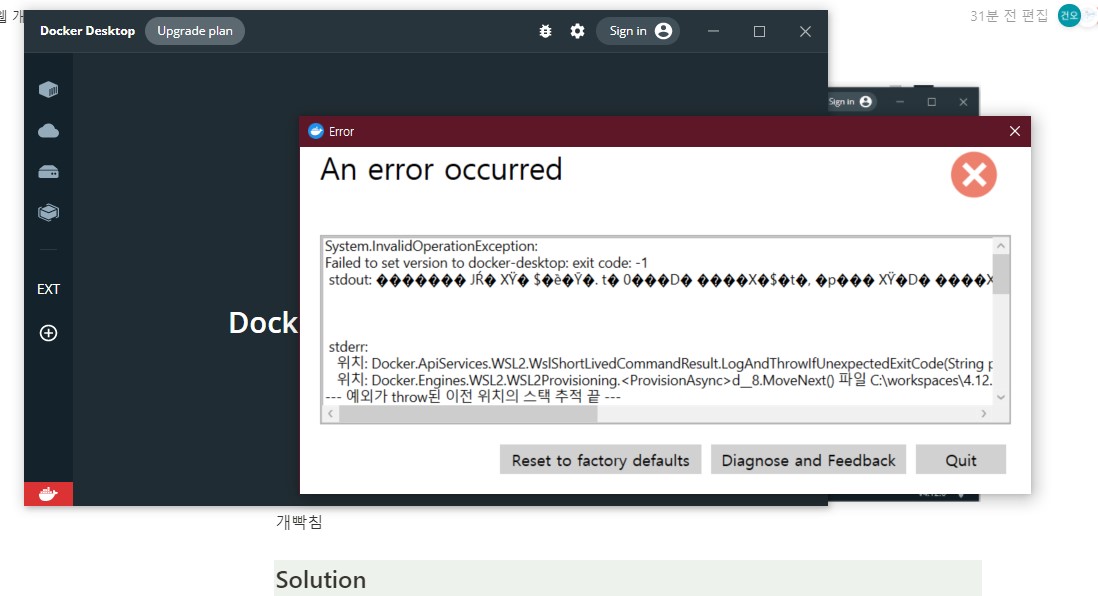The width and height of the screenshot is (1098, 596).
Task: Click the '개빡침' text below the image
Action: coord(299,522)
